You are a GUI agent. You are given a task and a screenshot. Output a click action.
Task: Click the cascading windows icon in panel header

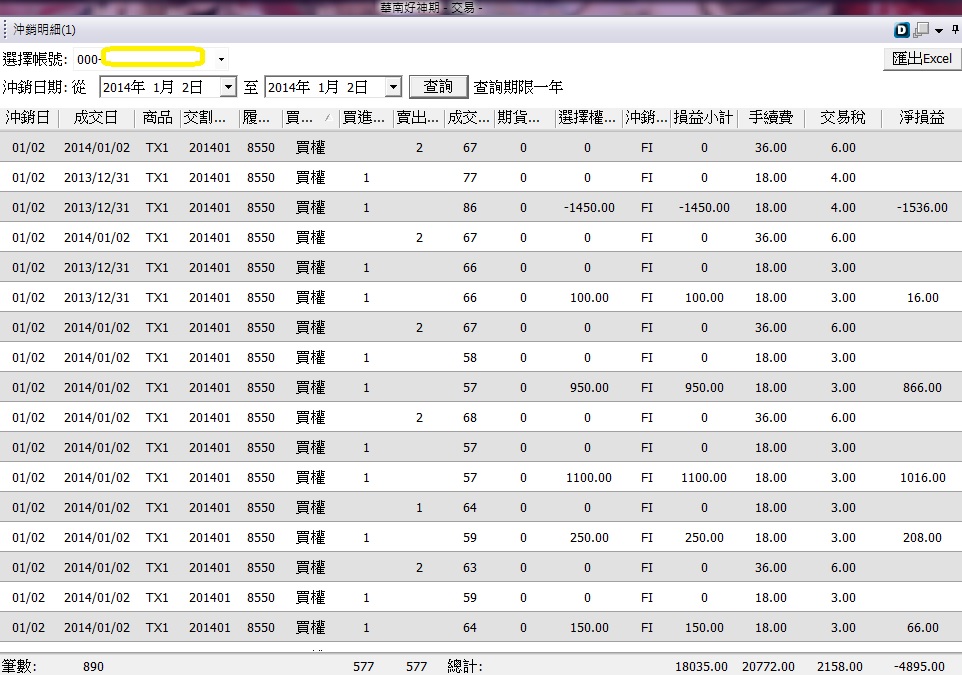(x=921, y=29)
